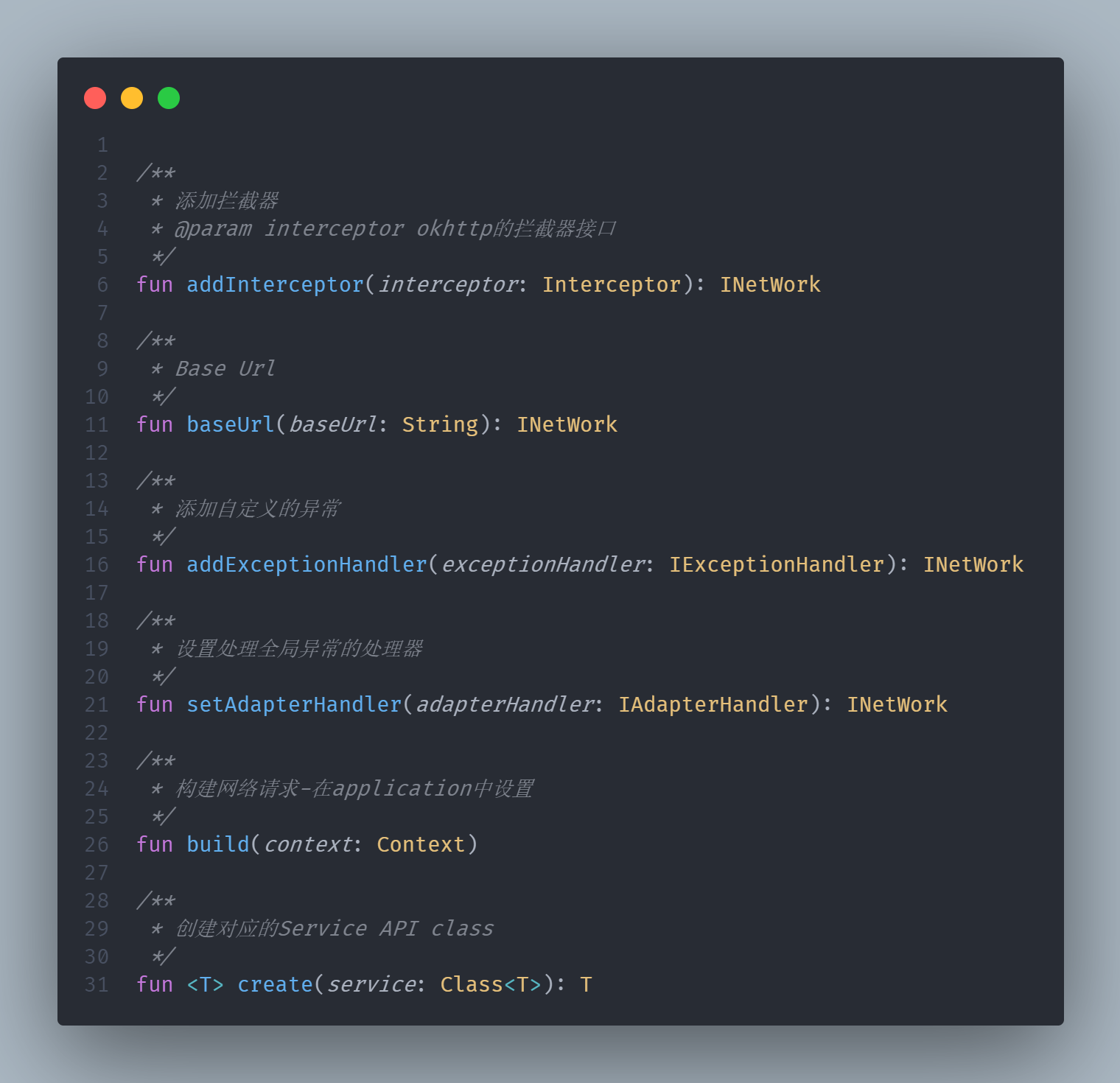Click the yellow minimize dot
This screenshot has height=1083, width=1120.
132,98
